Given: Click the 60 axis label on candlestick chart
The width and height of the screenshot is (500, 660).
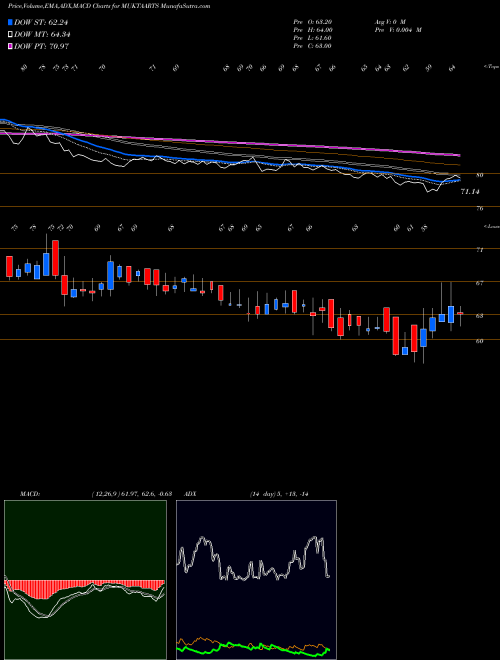Looking at the screenshot, I should pyautogui.click(x=479, y=341).
